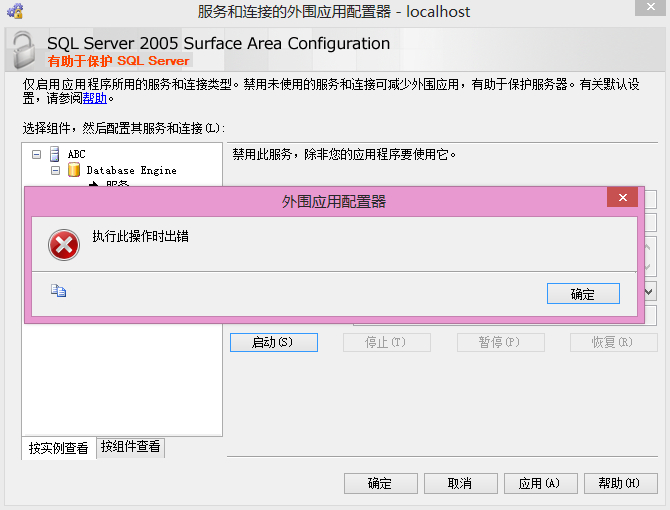Close the 外围应用配置器 error dialog
The height and width of the screenshot is (510, 670).
pos(623,197)
